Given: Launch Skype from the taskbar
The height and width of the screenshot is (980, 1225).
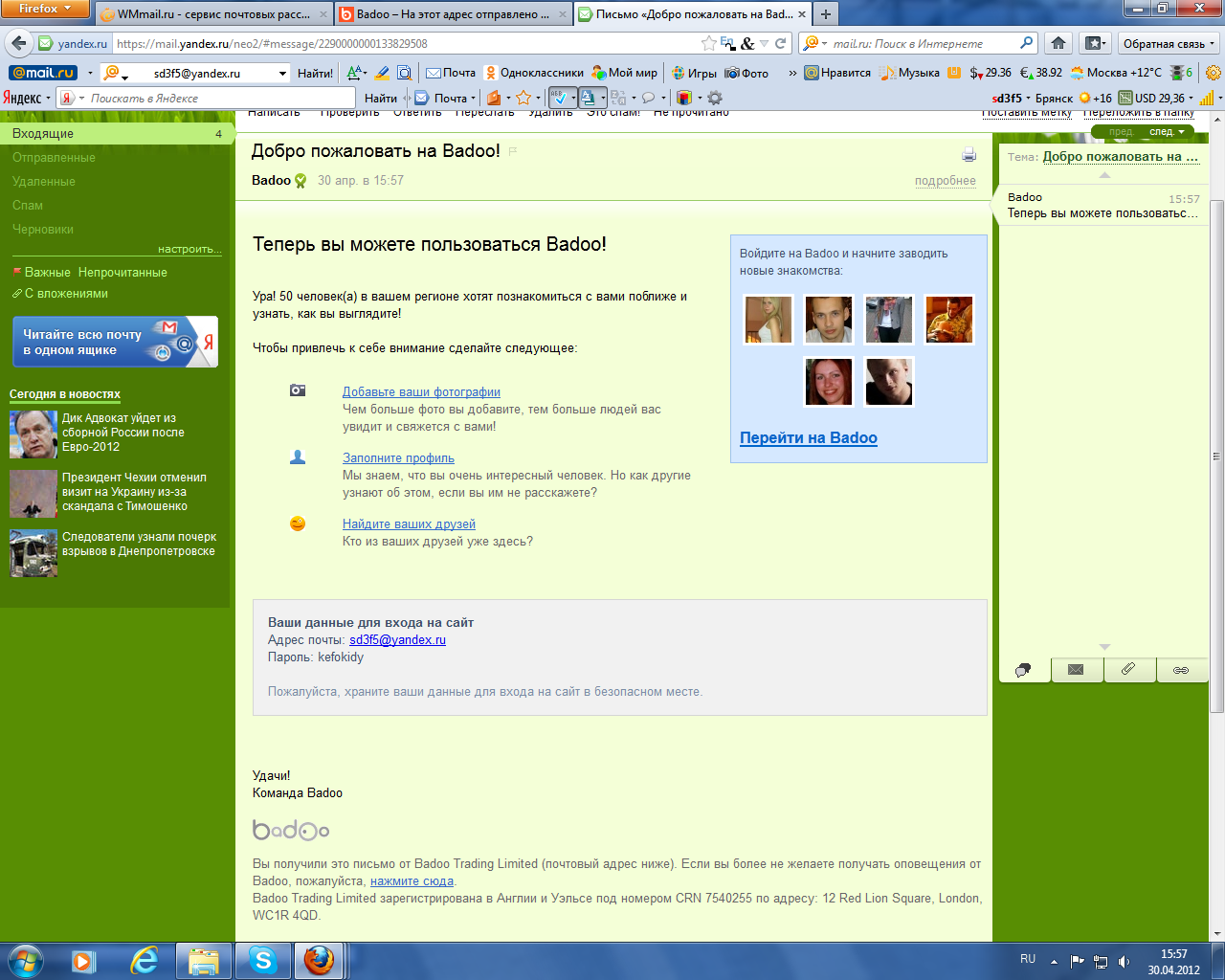Looking at the screenshot, I should coord(263,960).
